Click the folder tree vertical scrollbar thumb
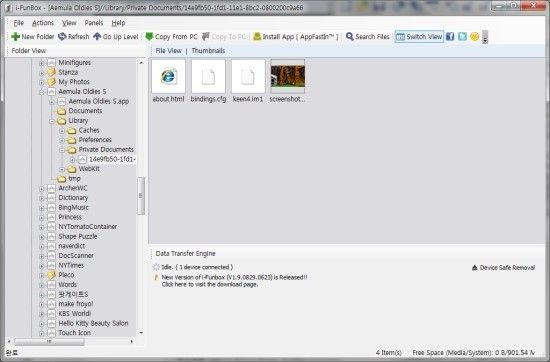The height and width of the screenshot is (362, 550). [141, 196]
